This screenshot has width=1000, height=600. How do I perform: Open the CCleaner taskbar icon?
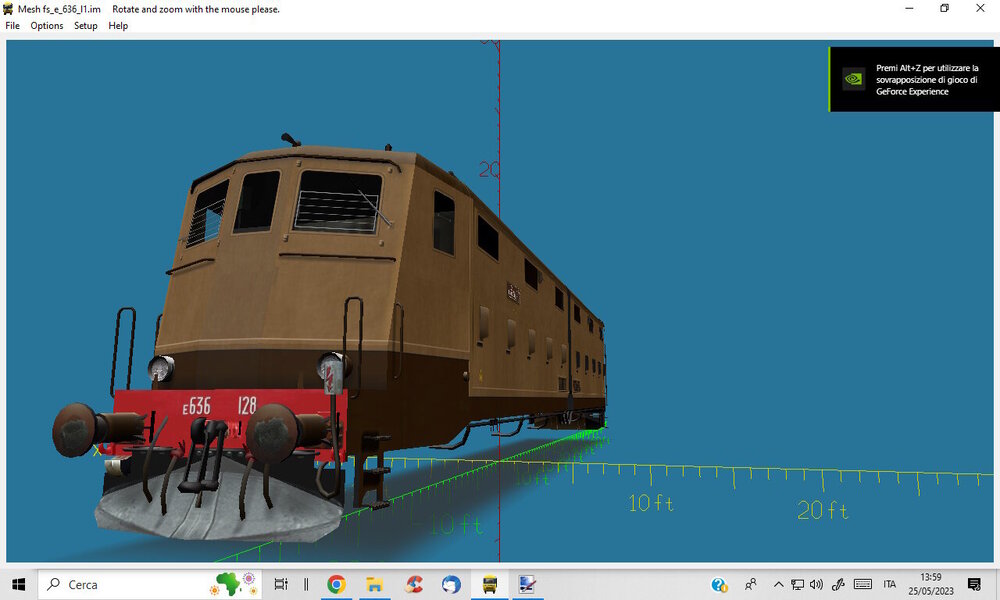click(414, 584)
